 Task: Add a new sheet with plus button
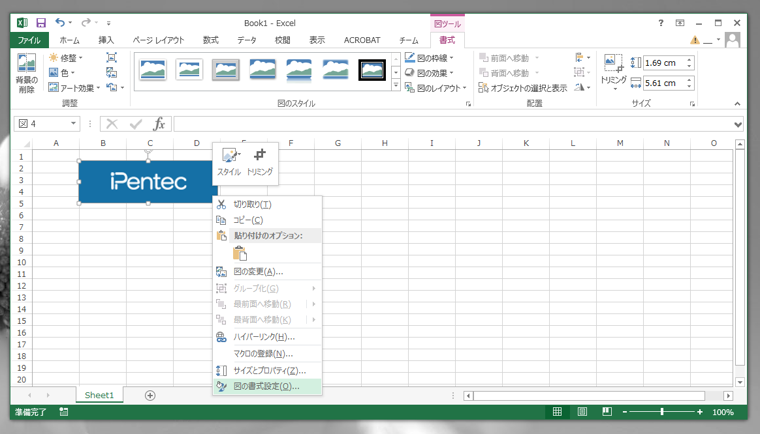150,396
